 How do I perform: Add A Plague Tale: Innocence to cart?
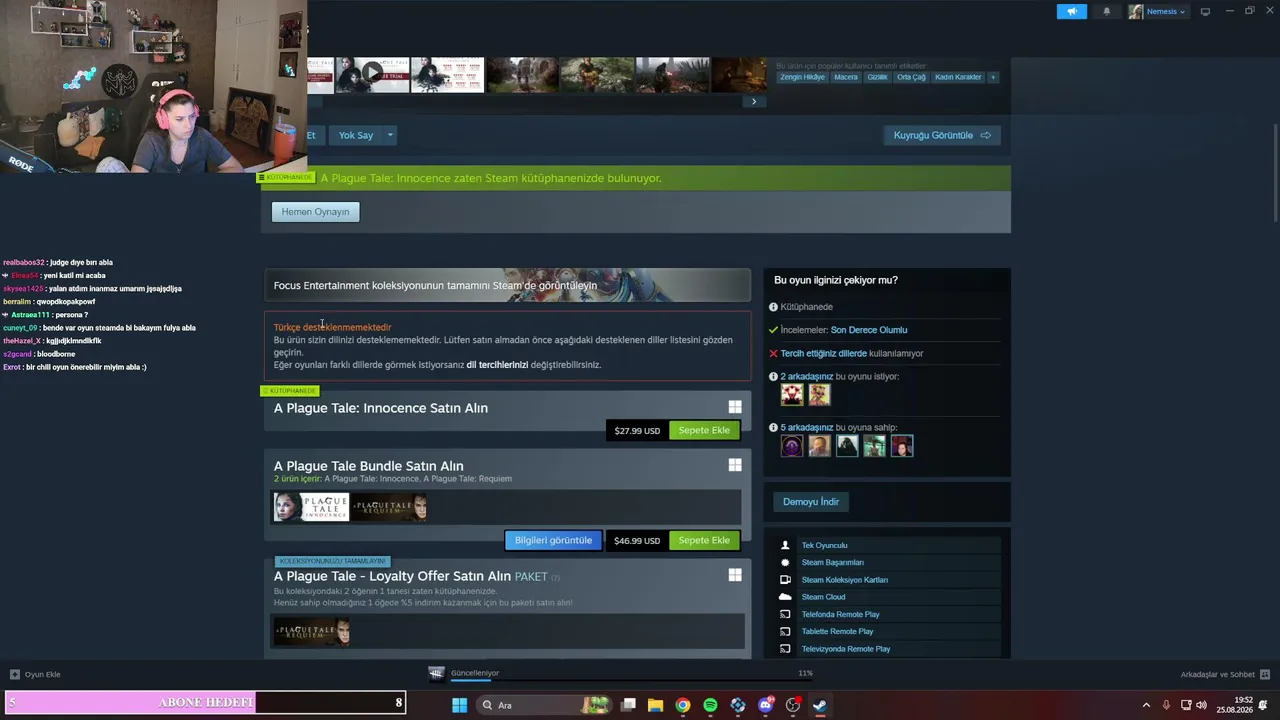[704, 430]
